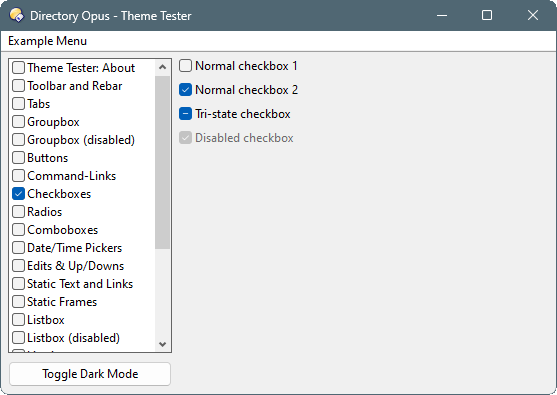557x395 pixels.
Task: Toggle the Tri-state checkbox
Action: click(185, 114)
